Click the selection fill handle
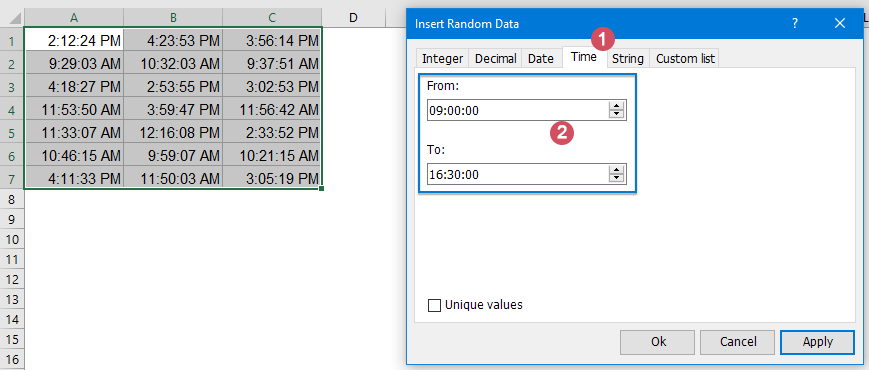Viewport: 869px width, 370px height. pyautogui.click(x=321, y=189)
